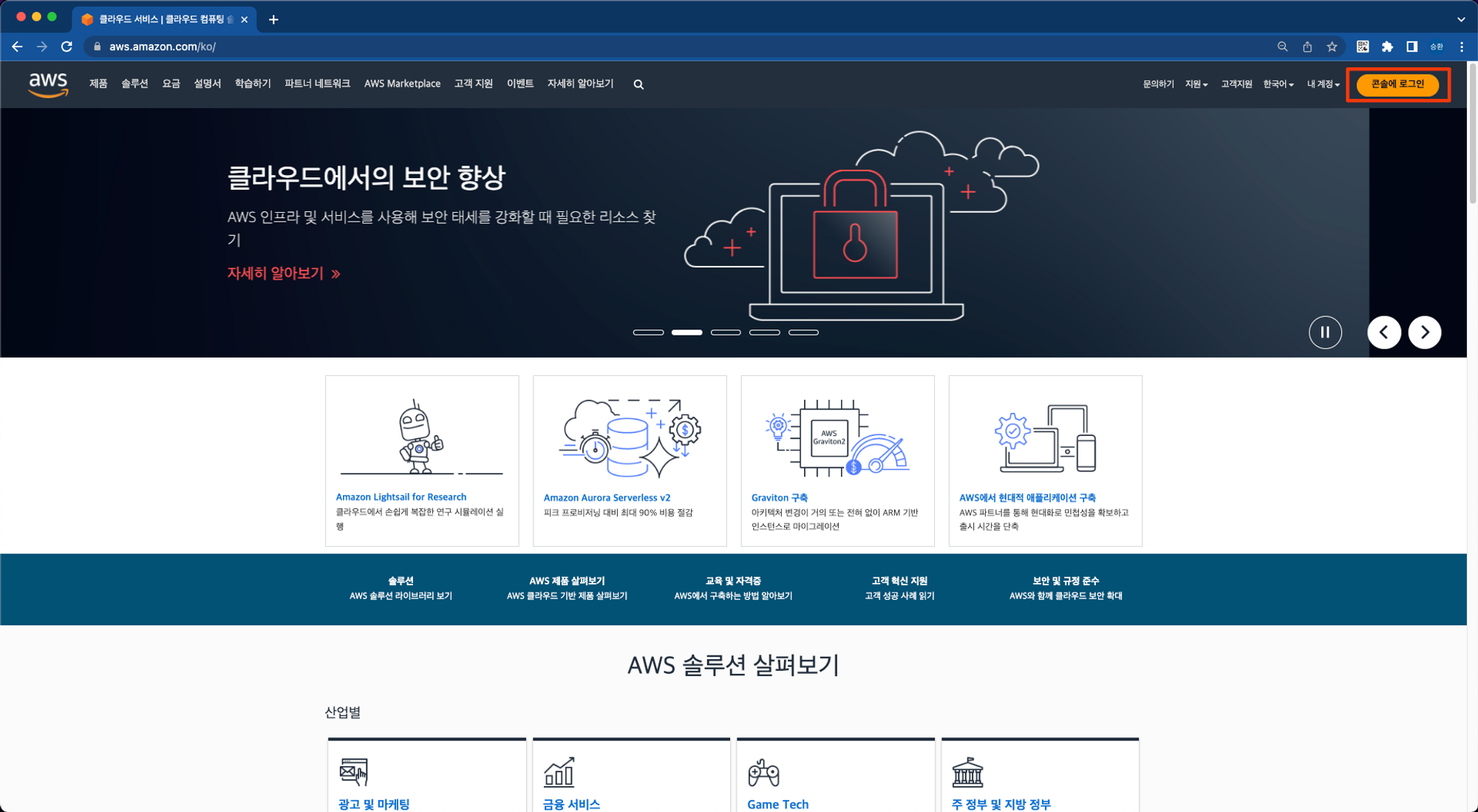
Task: Expand the 지원 support dropdown
Action: tap(1196, 84)
